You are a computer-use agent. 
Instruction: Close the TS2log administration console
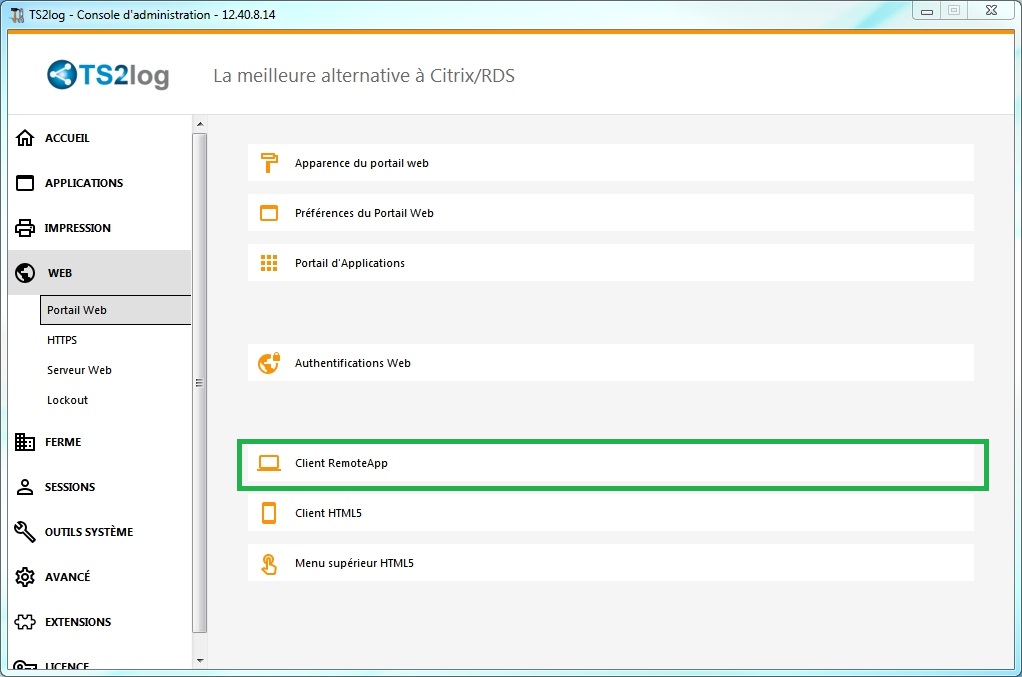pyautogui.click(x=991, y=11)
